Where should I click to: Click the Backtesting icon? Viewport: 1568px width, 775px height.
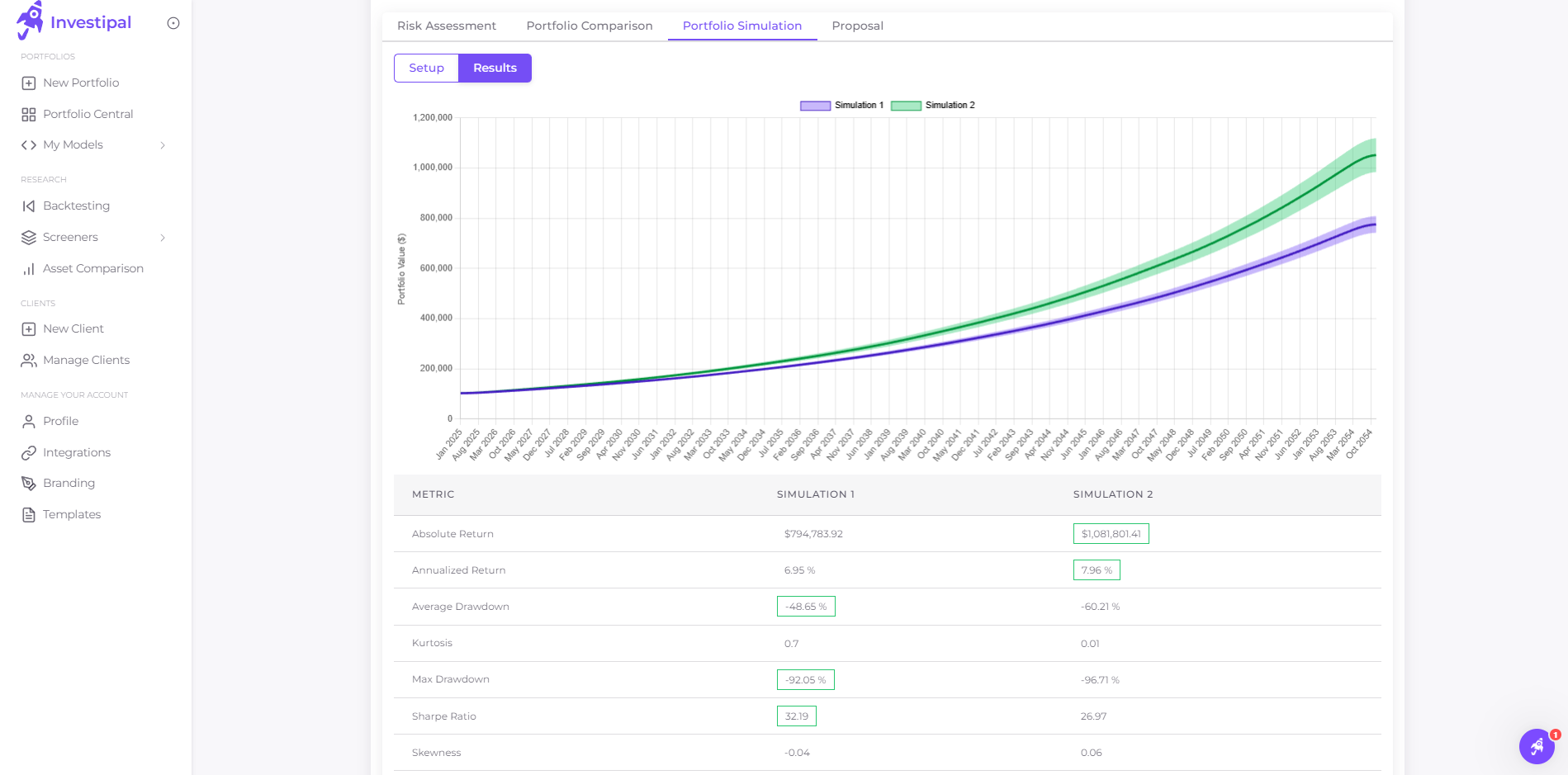point(28,206)
